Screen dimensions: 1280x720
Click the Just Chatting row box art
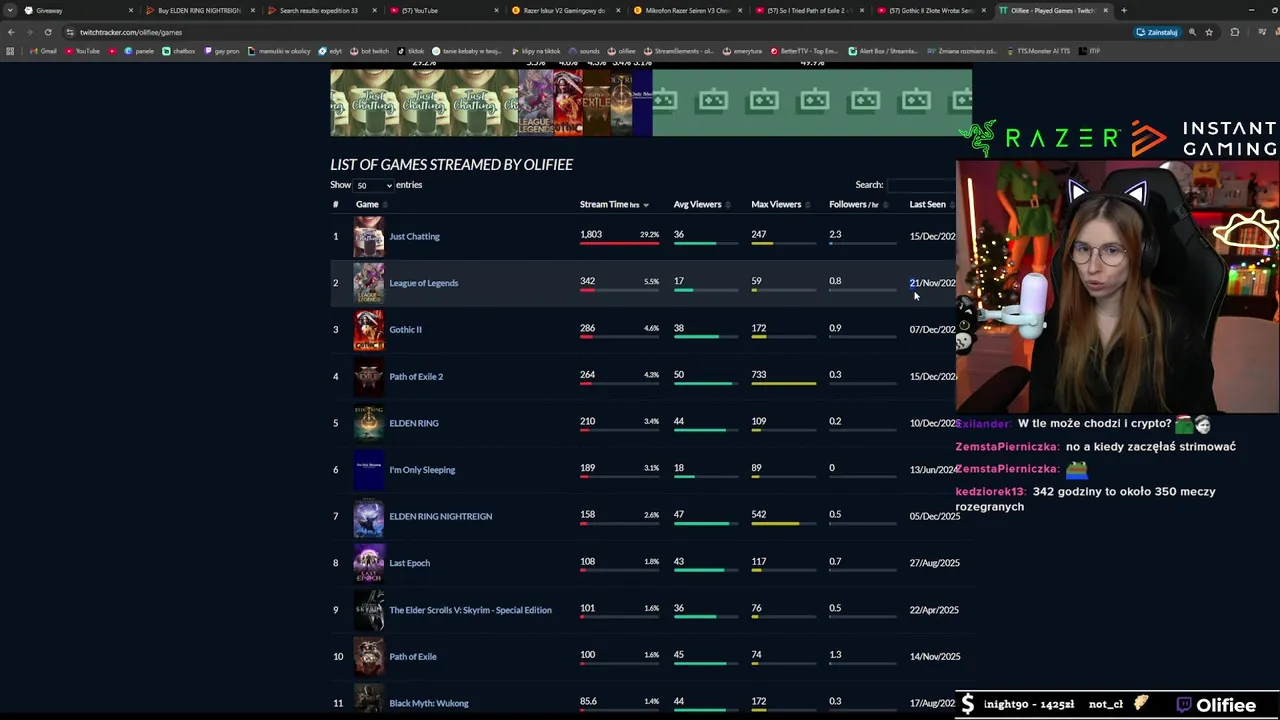click(368, 237)
